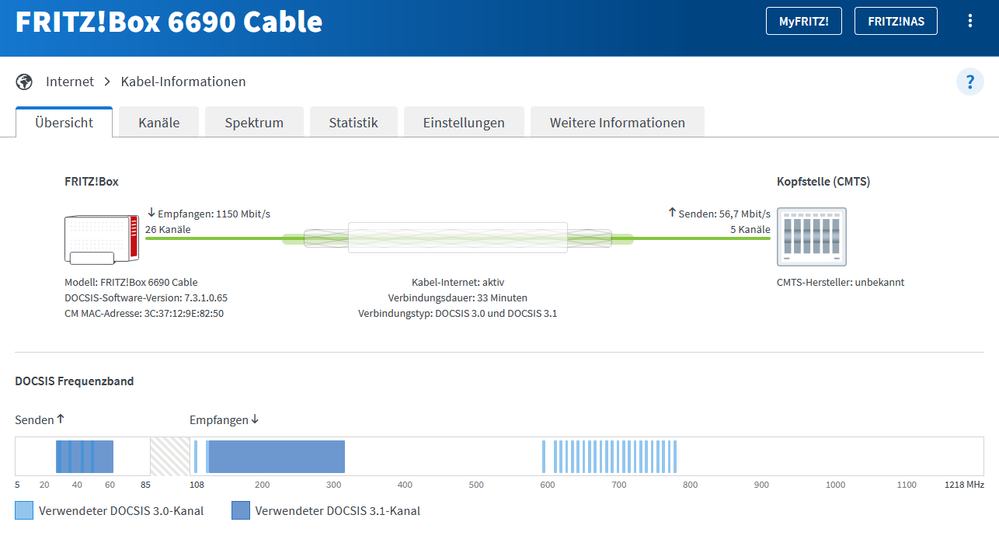Open the Spektrum tab
999x539 pixels.
pos(254,122)
